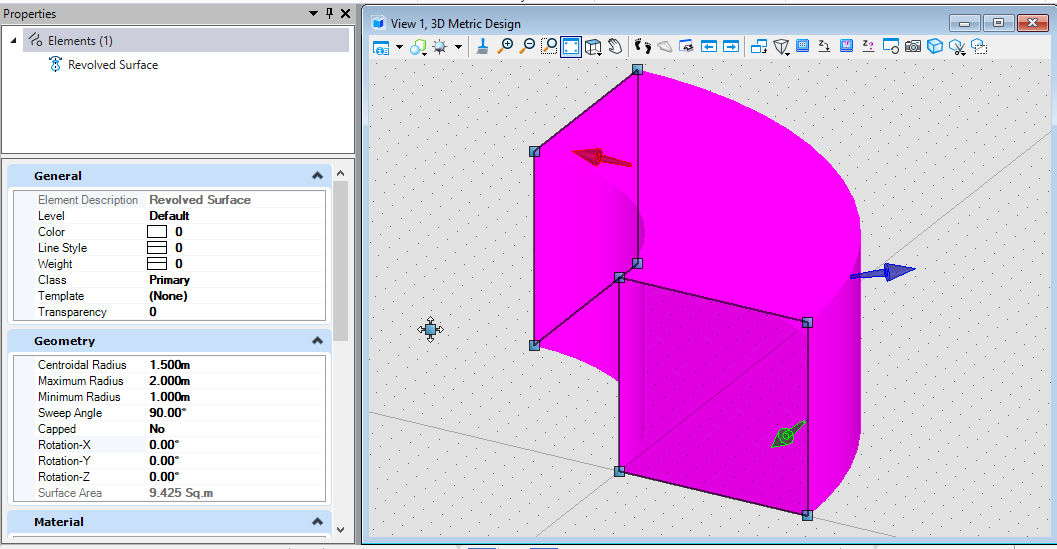Click the Show Display Depth icon
The image size is (1057, 549).
847,47
